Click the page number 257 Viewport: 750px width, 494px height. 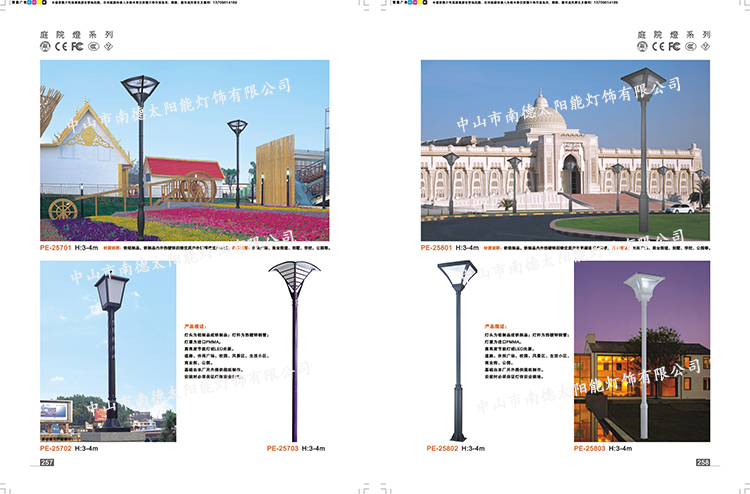tap(46, 463)
